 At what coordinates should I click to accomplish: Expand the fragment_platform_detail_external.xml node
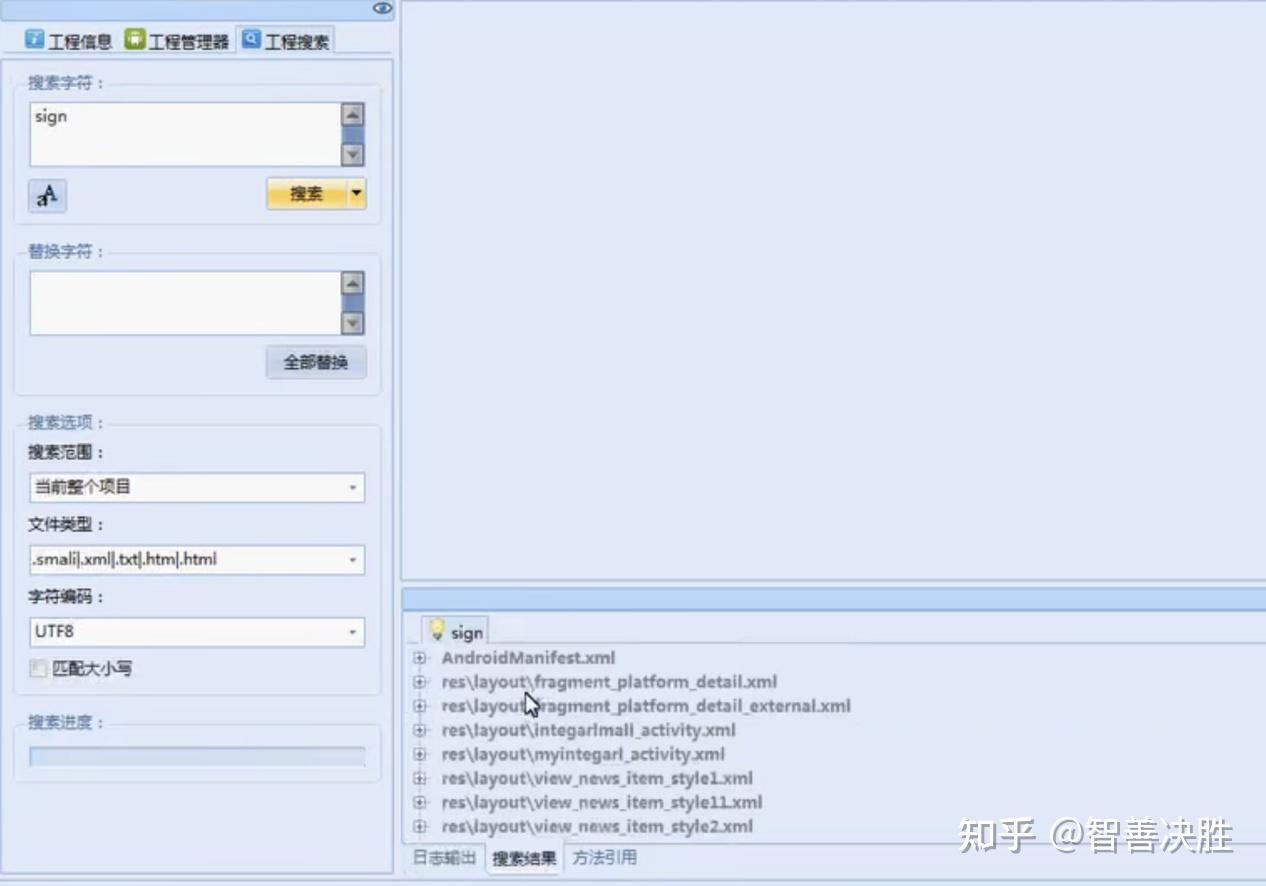[x=420, y=706]
